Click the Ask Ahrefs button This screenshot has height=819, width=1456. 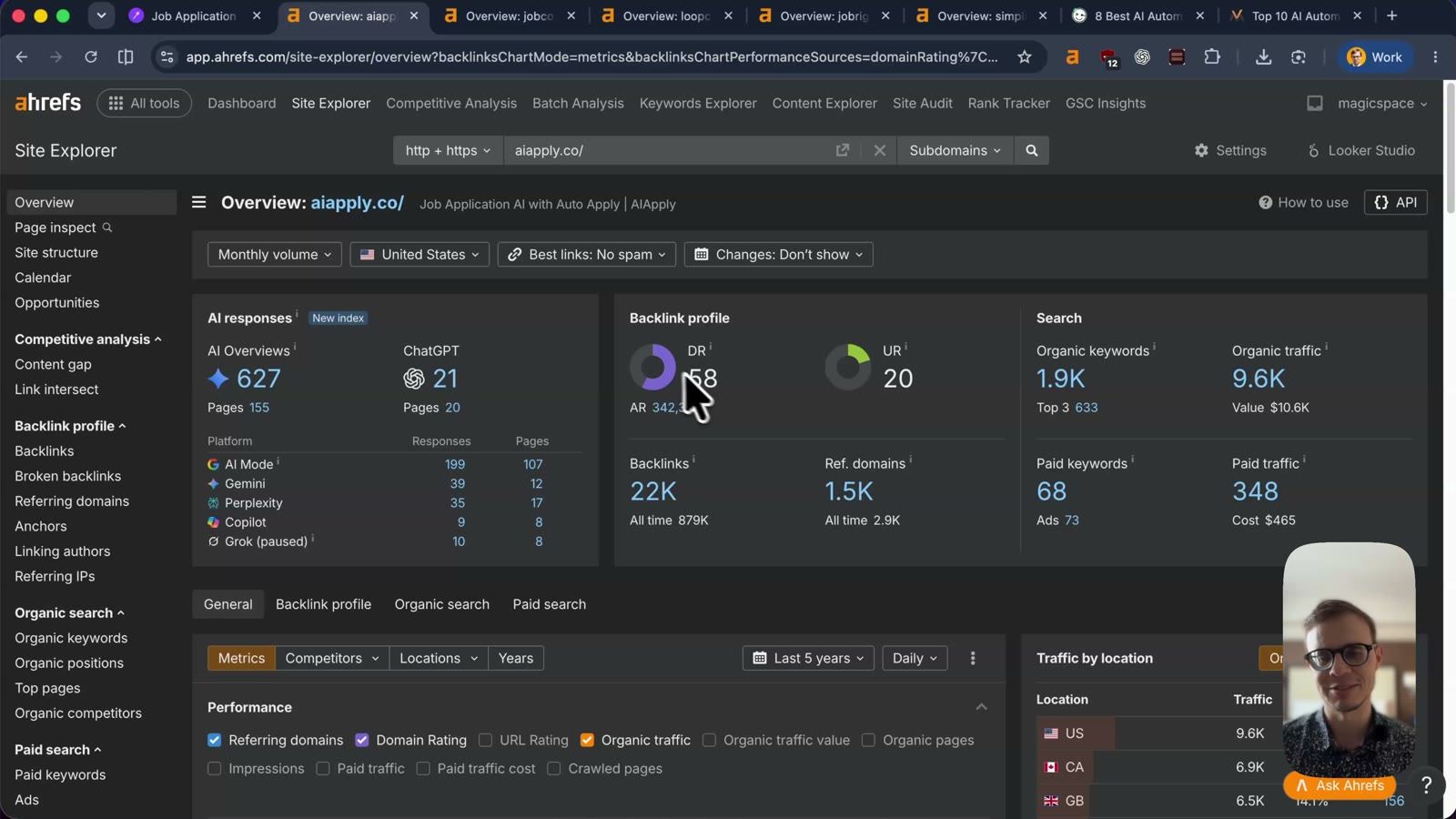tap(1340, 785)
